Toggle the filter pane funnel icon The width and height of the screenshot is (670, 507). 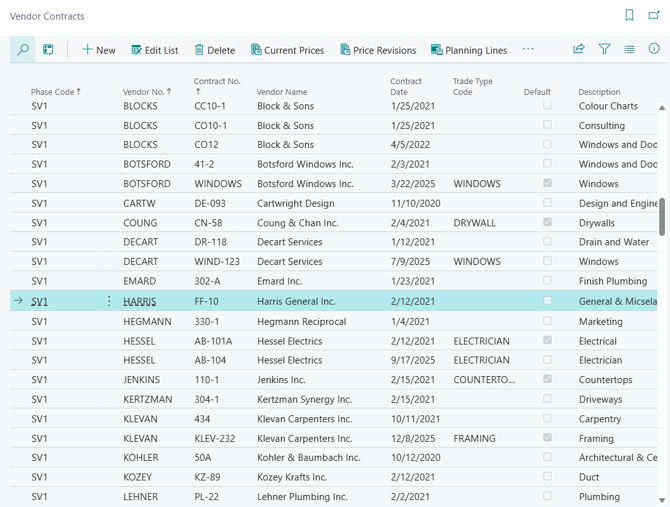(x=604, y=49)
